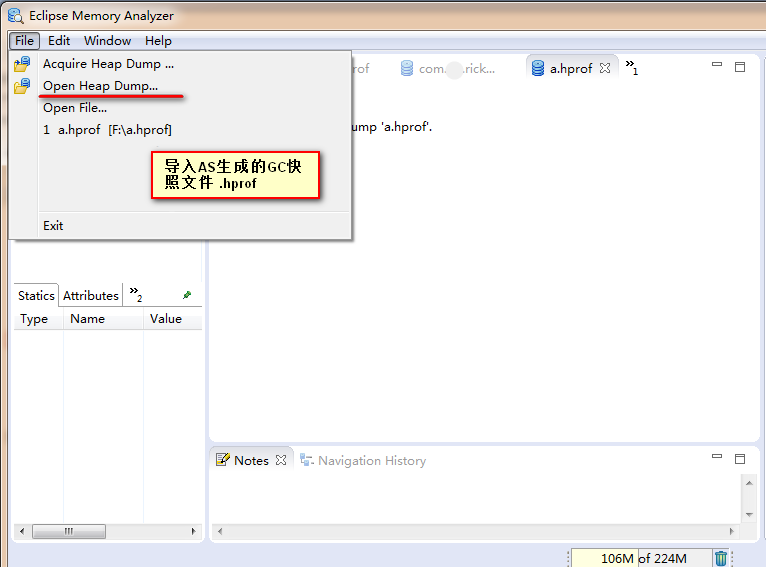Toggle the pin inspector icon
The width and height of the screenshot is (766, 567).
pyautogui.click(x=187, y=295)
